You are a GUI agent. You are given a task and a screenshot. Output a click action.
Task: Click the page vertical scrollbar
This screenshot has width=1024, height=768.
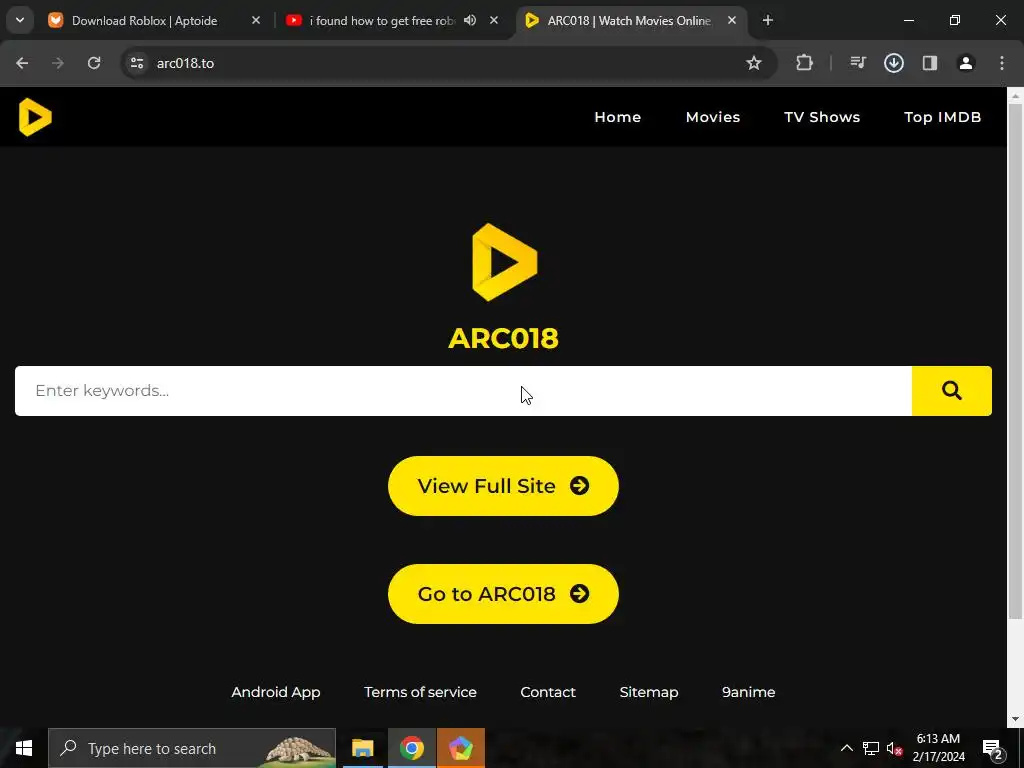[1016, 359]
